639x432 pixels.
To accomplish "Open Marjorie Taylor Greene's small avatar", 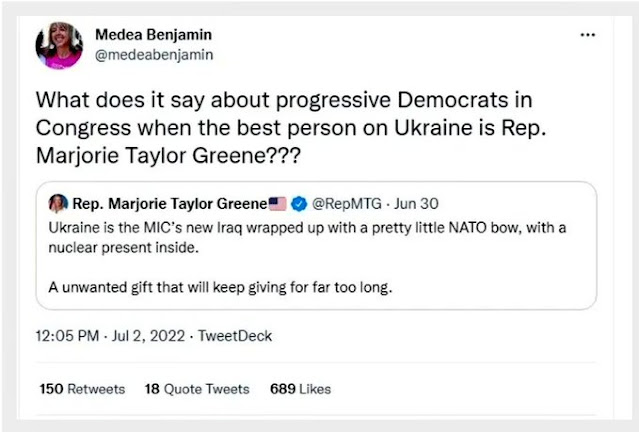I will pos(57,203).
